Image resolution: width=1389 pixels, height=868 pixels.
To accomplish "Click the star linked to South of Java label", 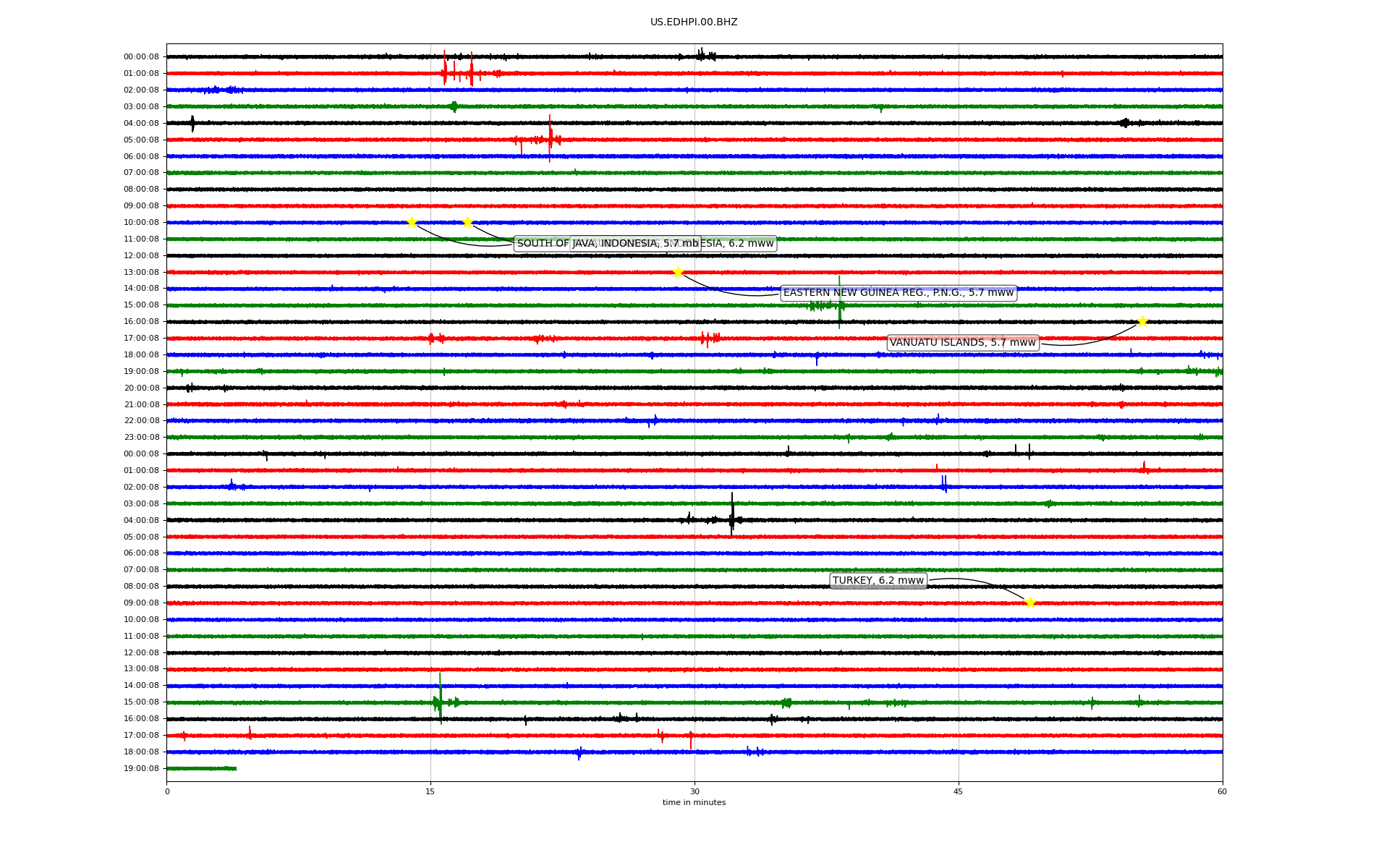I will 412,222.
